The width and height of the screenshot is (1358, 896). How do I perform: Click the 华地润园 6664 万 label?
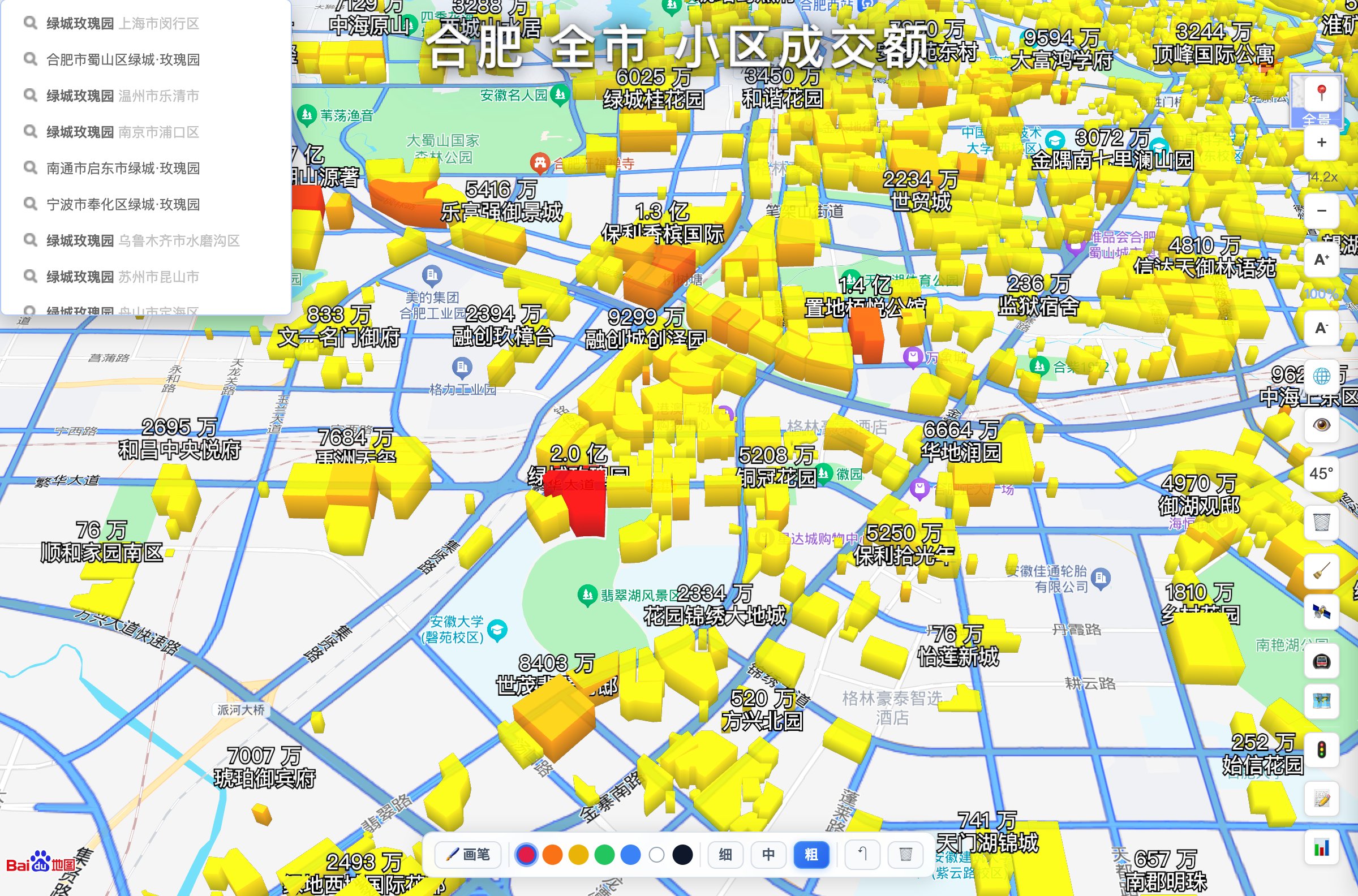[x=961, y=441]
